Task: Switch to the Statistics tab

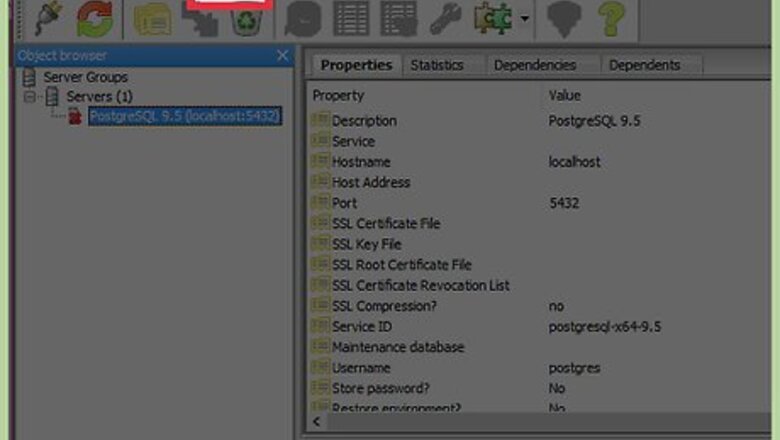Action: 437,65
